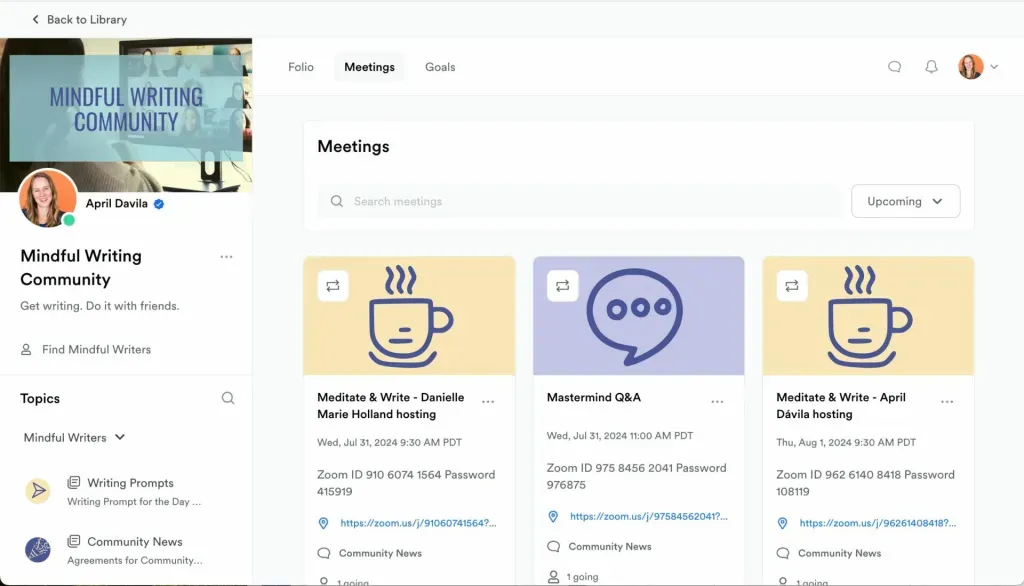The height and width of the screenshot is (586, 1024).
Task: Search topics with magnifier icon
Action: tap(227, 398)
